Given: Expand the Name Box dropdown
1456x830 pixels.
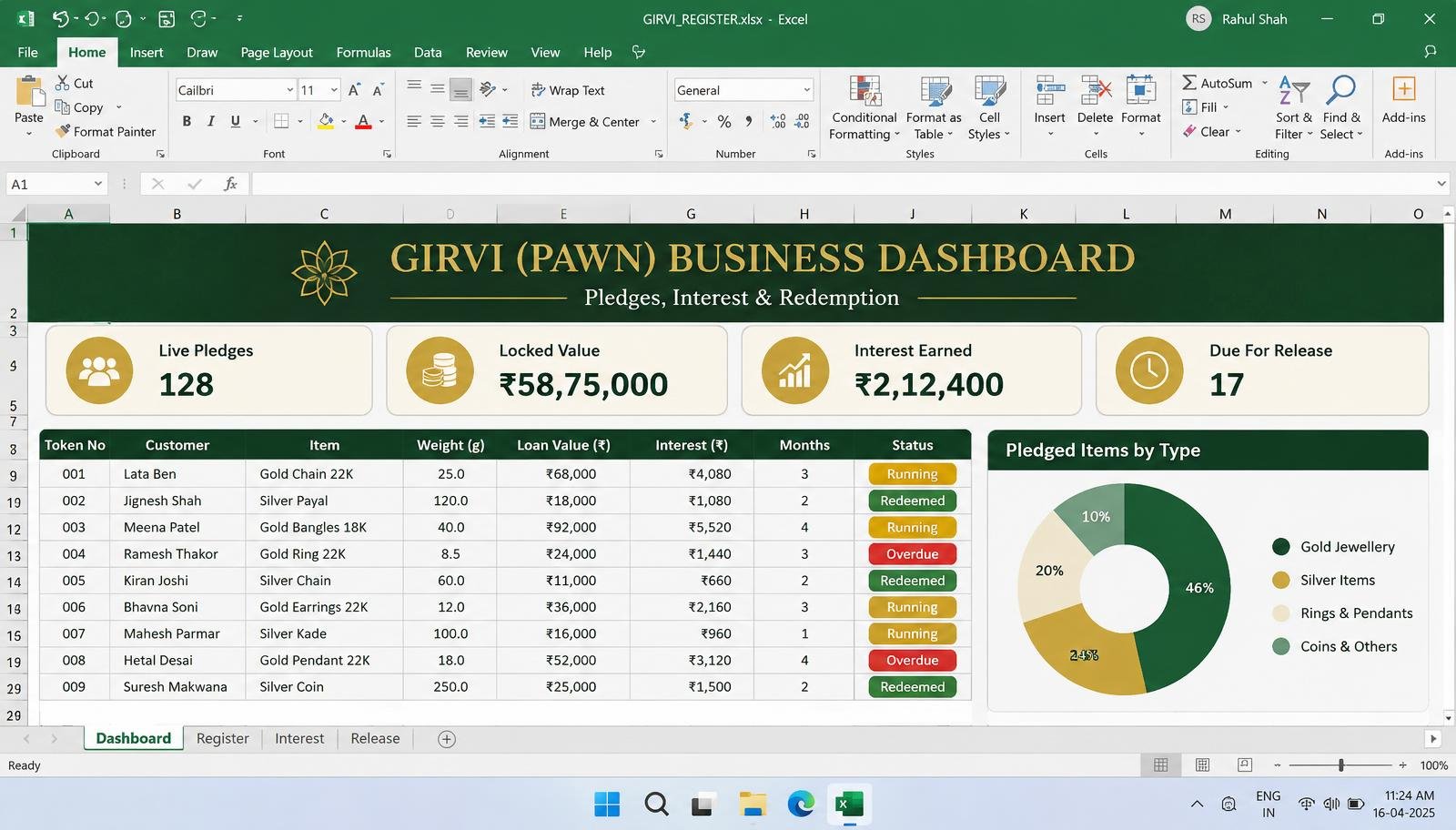Looking at the screenshot, I should (98, 184).
